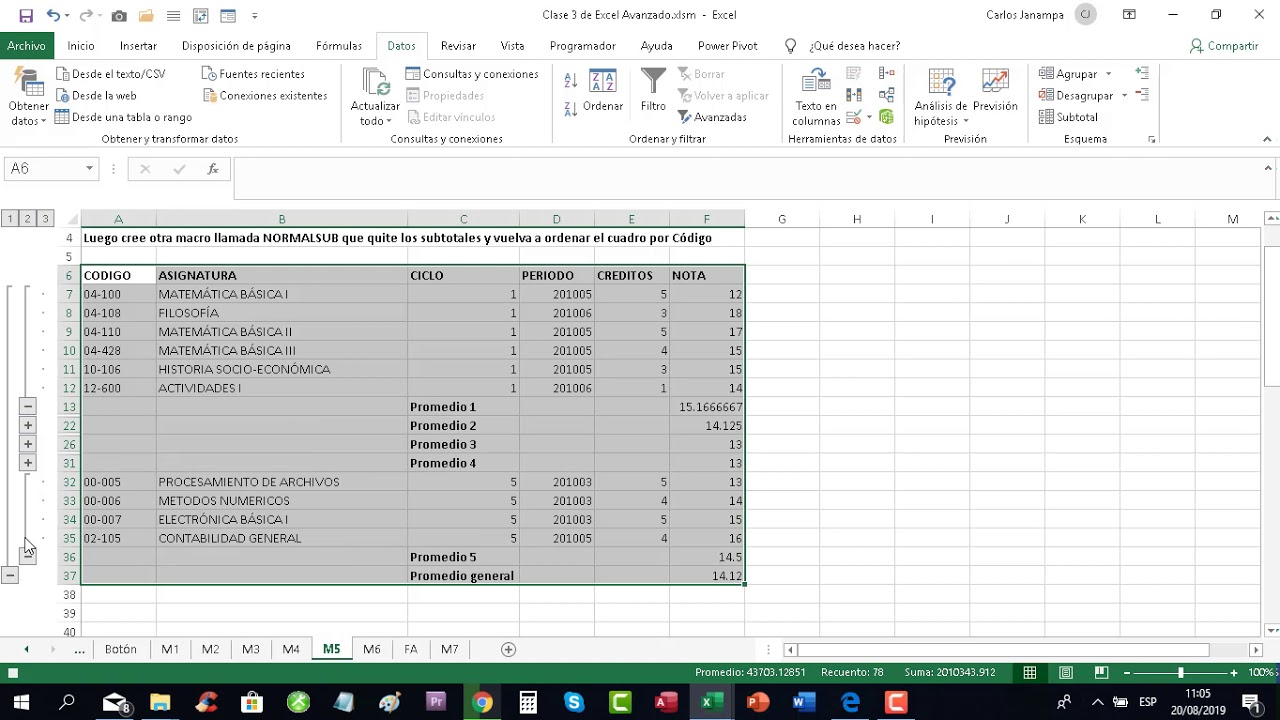
Task: Expand the Desagrupar dropdown arrow
Action: coord(1124,96)
